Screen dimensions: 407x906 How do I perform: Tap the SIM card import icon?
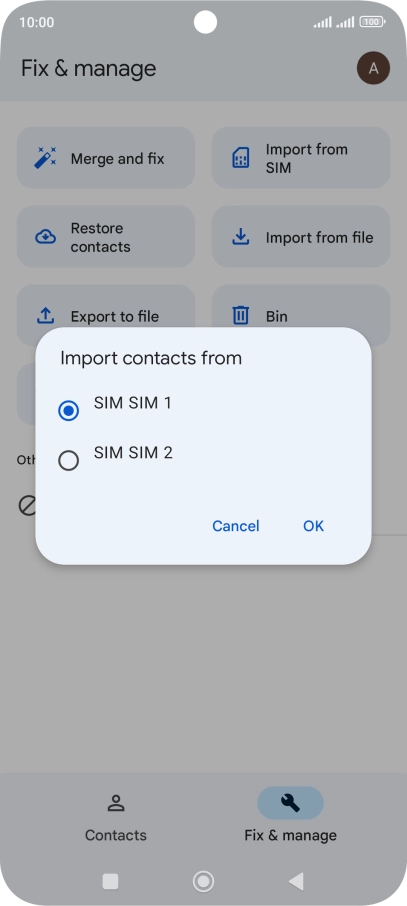240,158
